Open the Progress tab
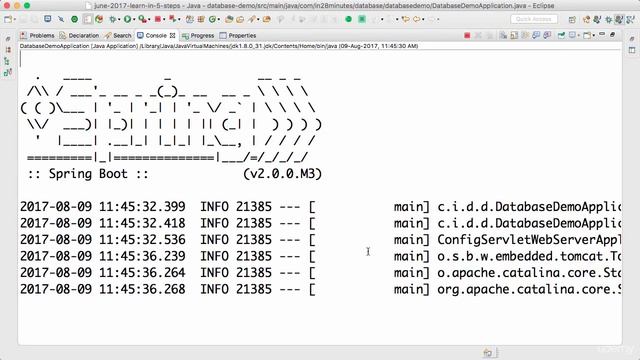The image size is (640, 360). 198,36
